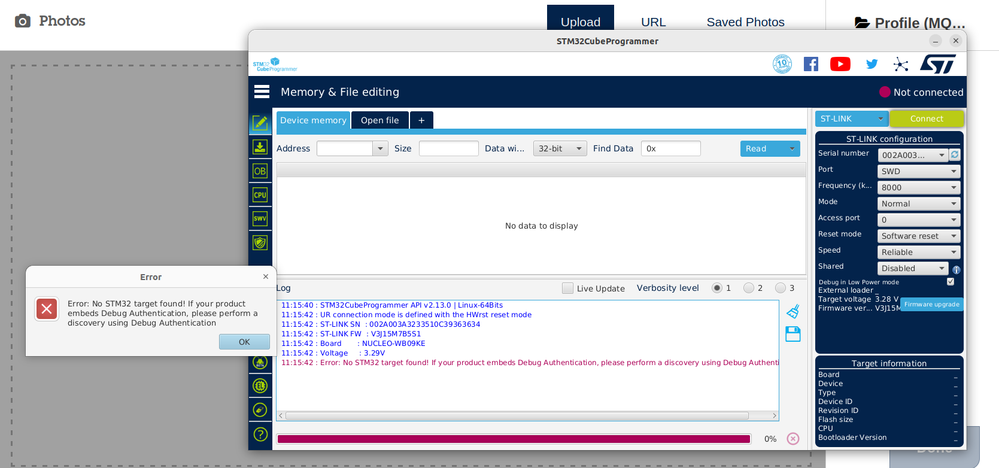Open the Twitter link icon
This screenshot has height=468, width=999.
click(872, 64)
